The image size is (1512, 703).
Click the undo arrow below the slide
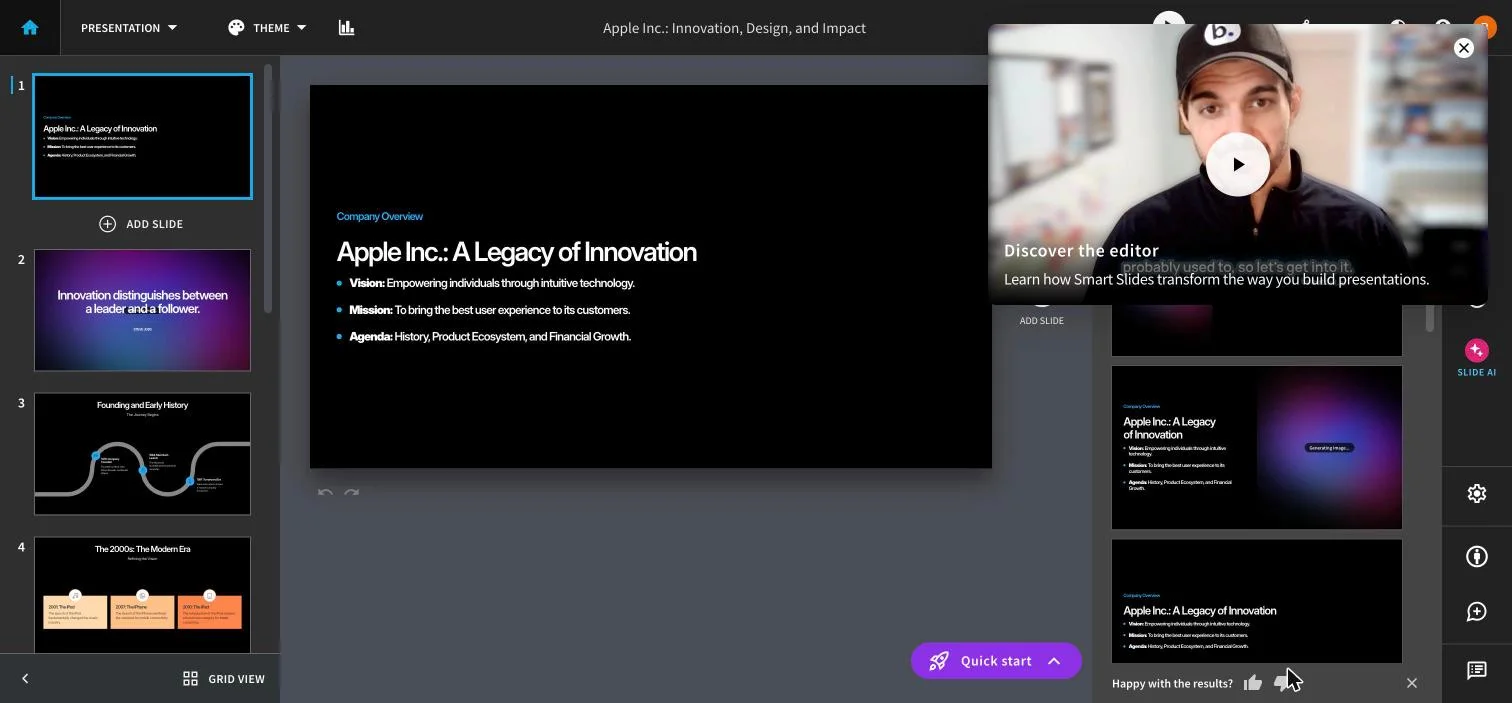(x=325, y=493)
